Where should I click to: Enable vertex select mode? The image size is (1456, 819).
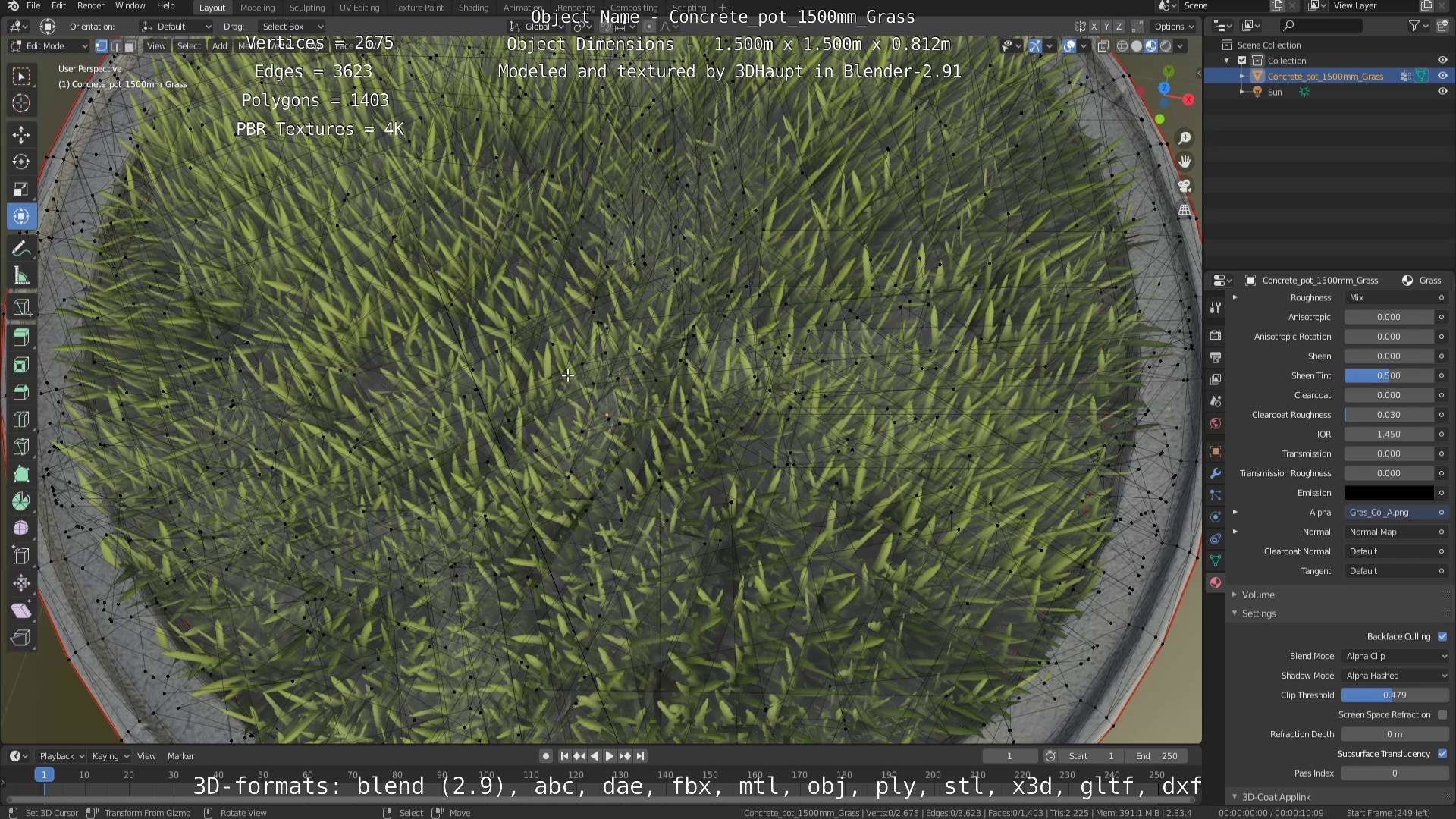(102, 45)
